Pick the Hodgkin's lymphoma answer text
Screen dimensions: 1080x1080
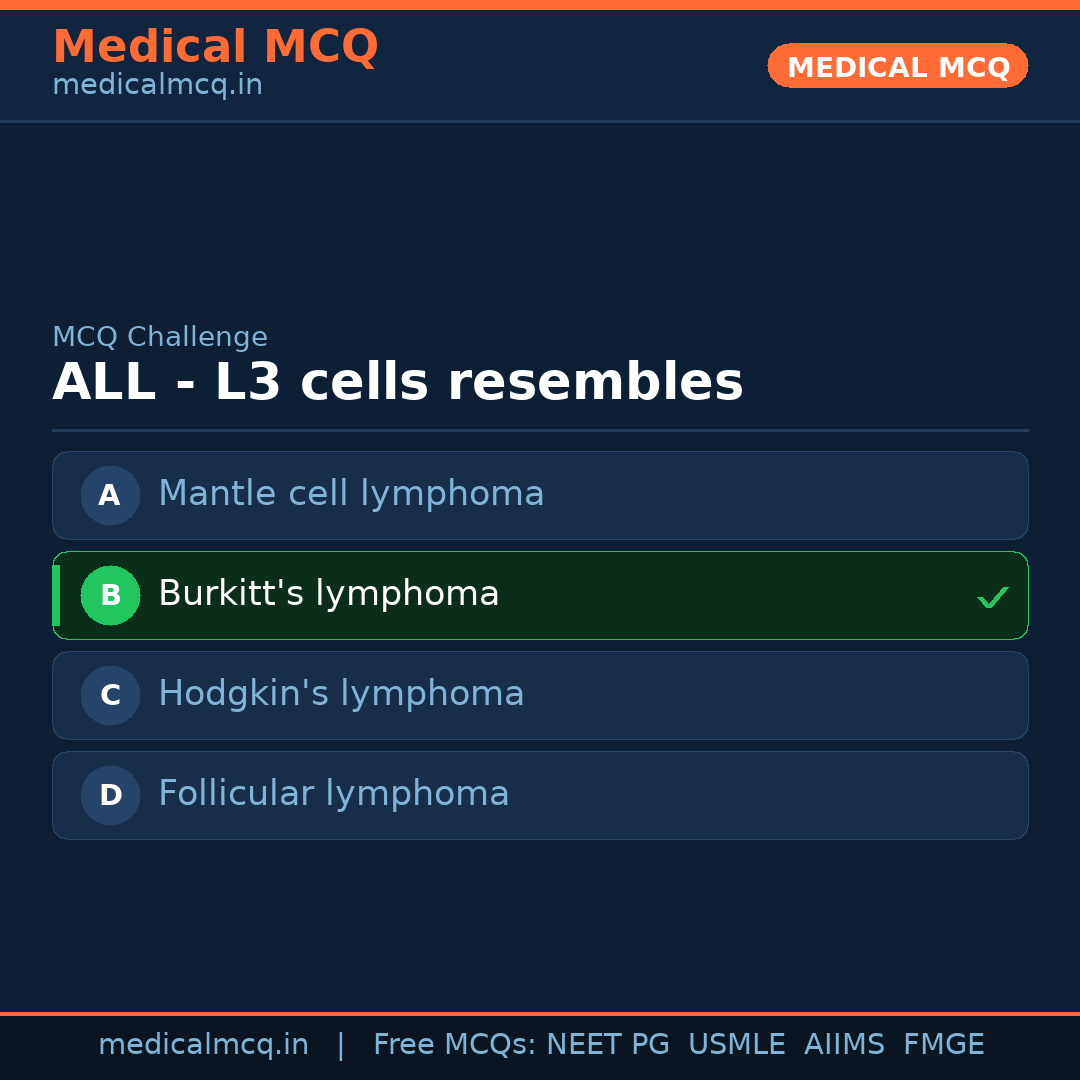click(x=341, y=694)
